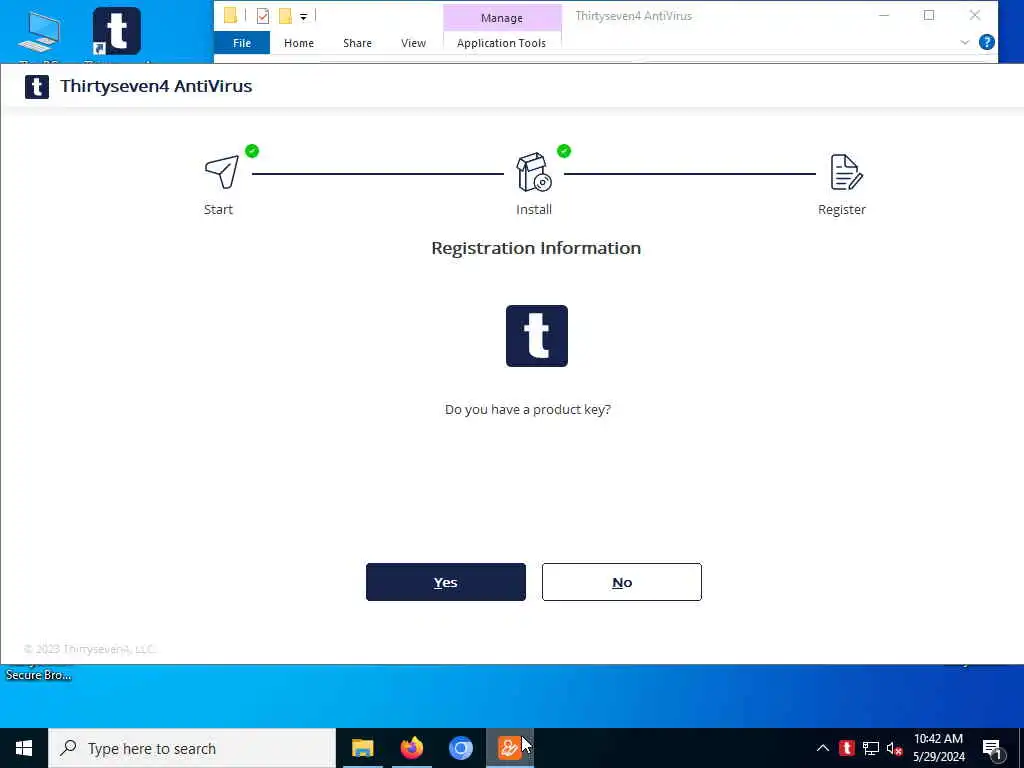Image resolution: width=1024 pixels, height=768 pixels.
Task: Open the Home tab in Explorer window
Action: [x=299, y=43]
